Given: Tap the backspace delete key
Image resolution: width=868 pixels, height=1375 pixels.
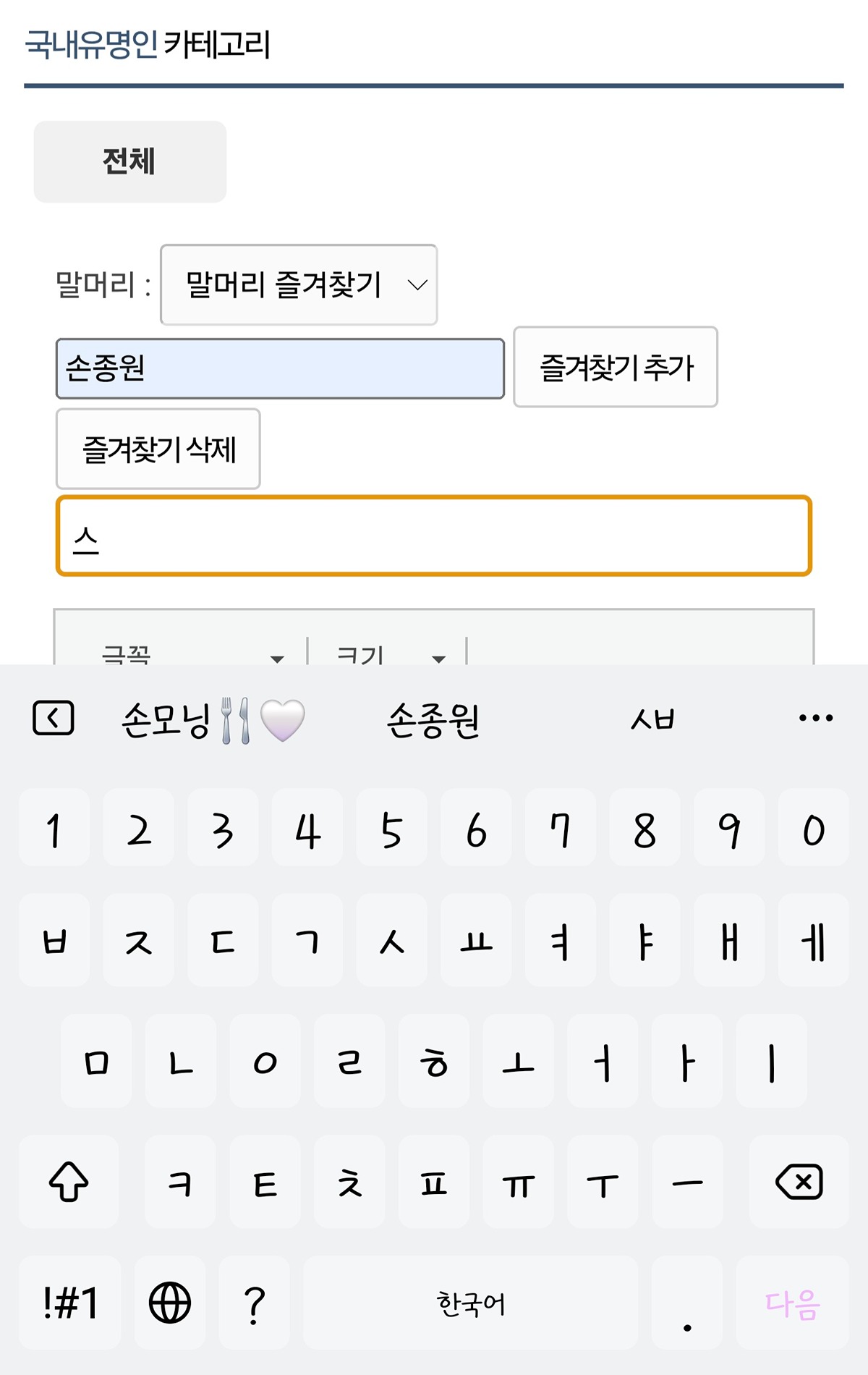Looking at the screenshot, I should click(799, 1182).
